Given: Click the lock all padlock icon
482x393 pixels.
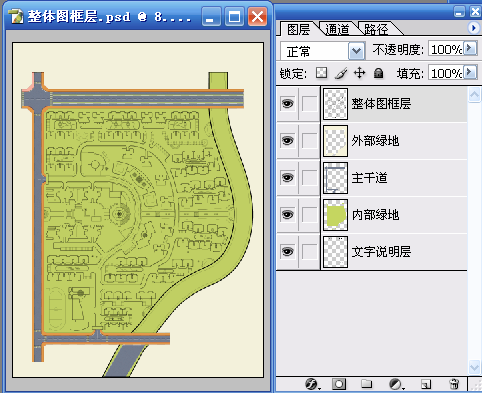Looking at the screenshot, I should pyautogui.click(x=378, y=73).
